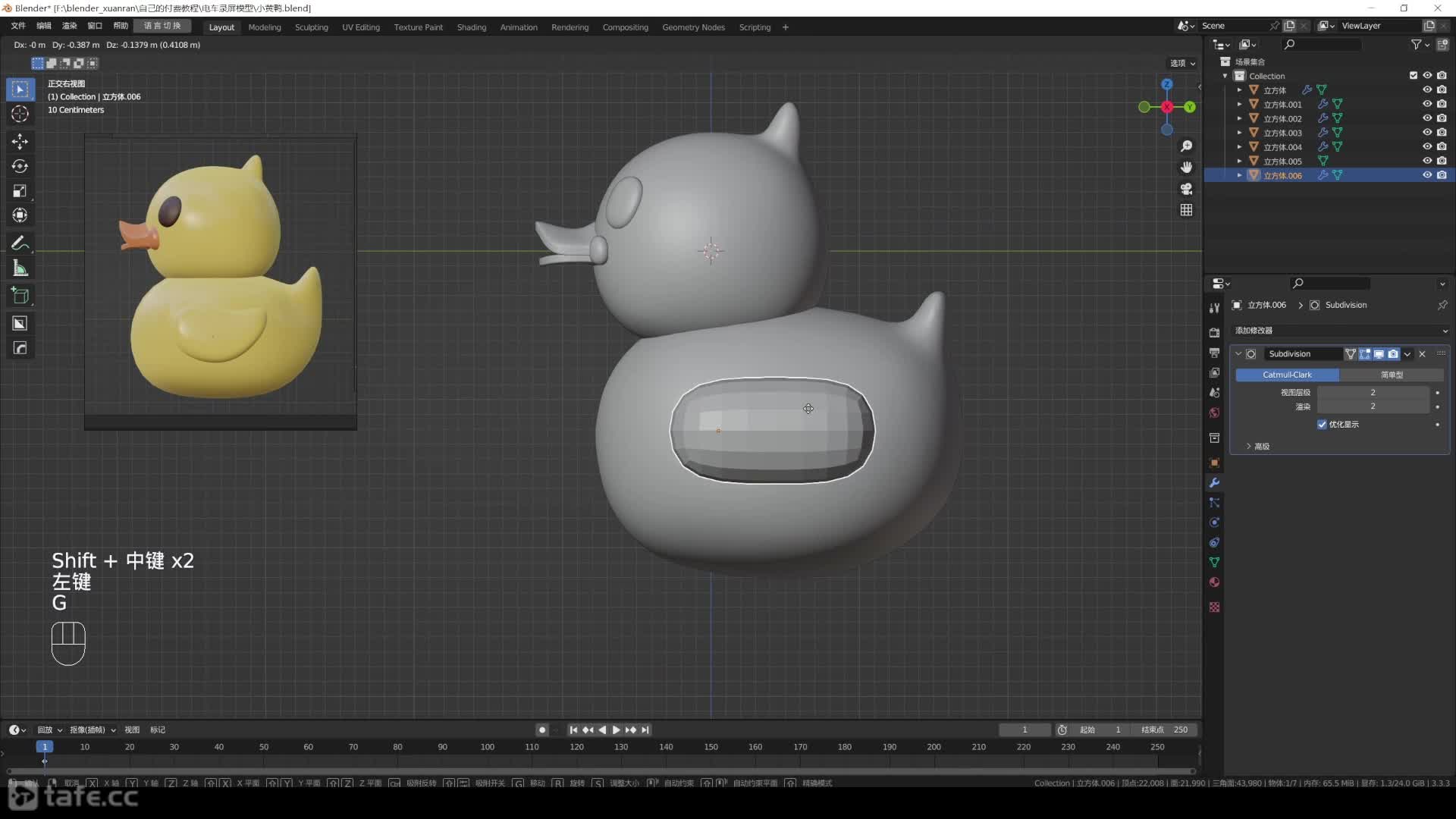Activate the Move tool
The height and width of the screenshot is (819, 1456).
[x=20, y=142]
